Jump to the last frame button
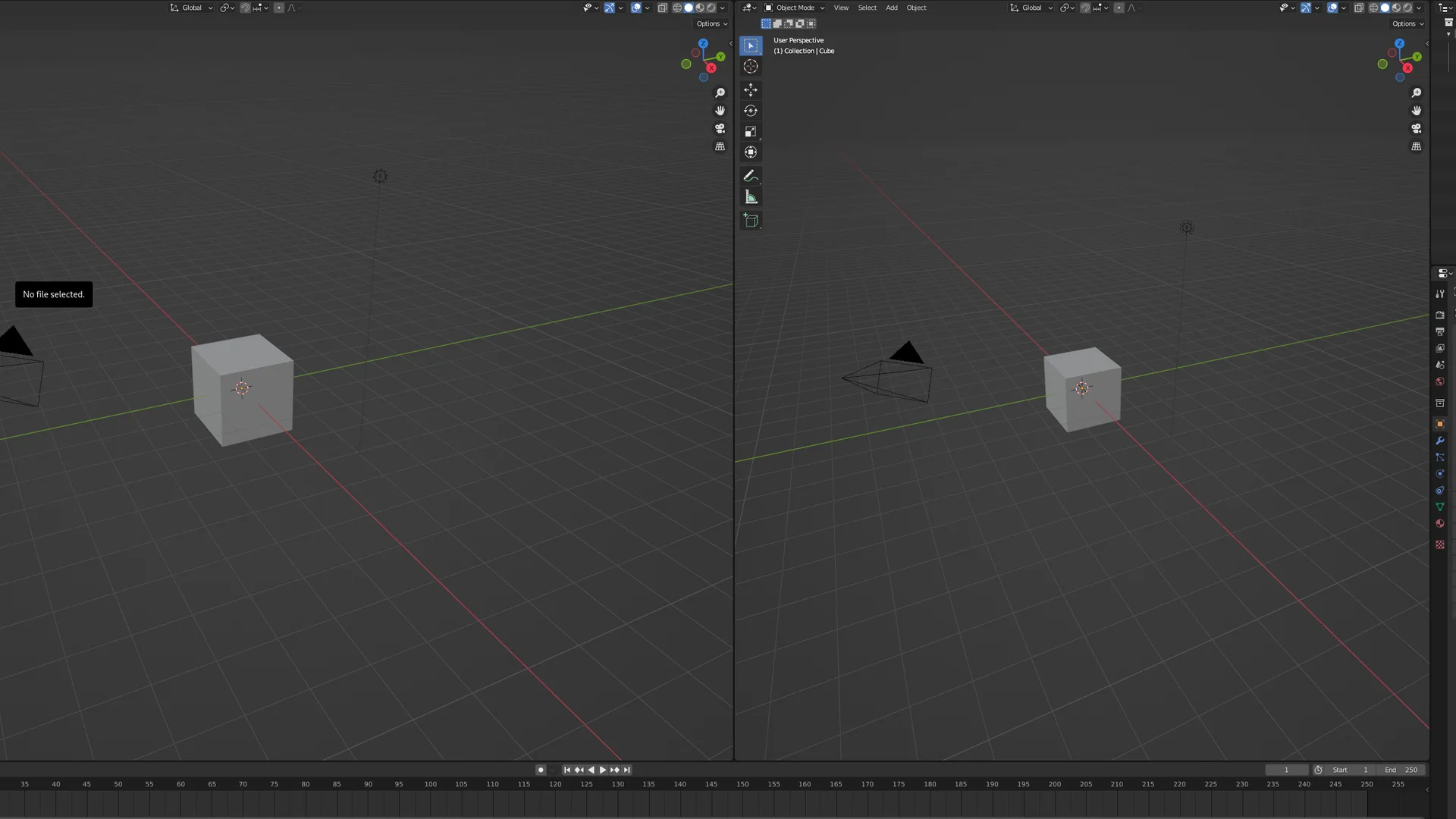Viewport: 1456px width, 819px height. point(627,770)
